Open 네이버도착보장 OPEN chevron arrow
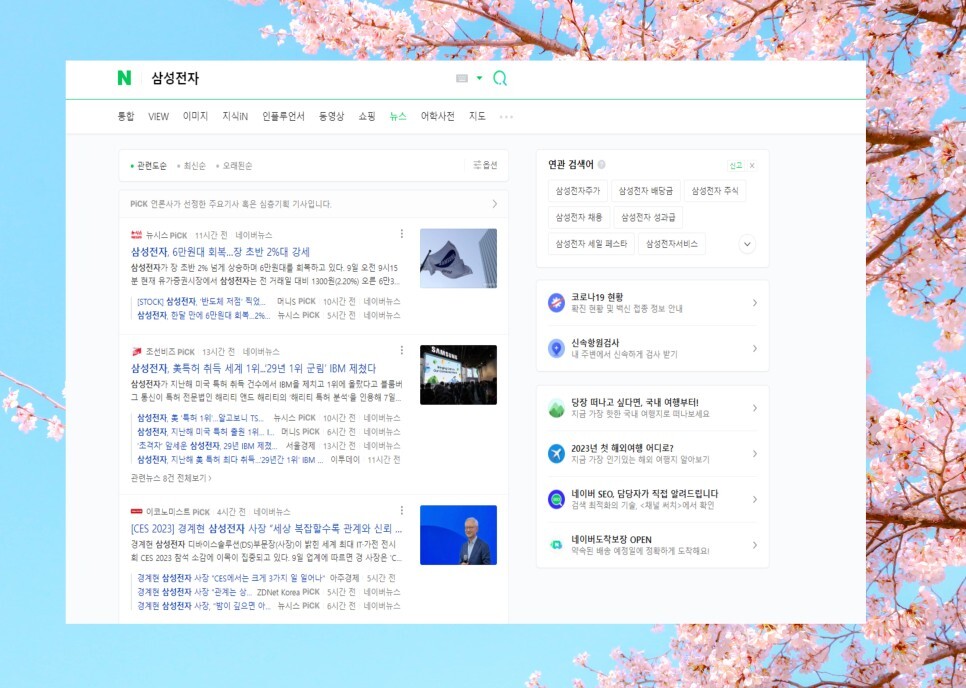Viewport: 966px width, 688px height. 755,544
